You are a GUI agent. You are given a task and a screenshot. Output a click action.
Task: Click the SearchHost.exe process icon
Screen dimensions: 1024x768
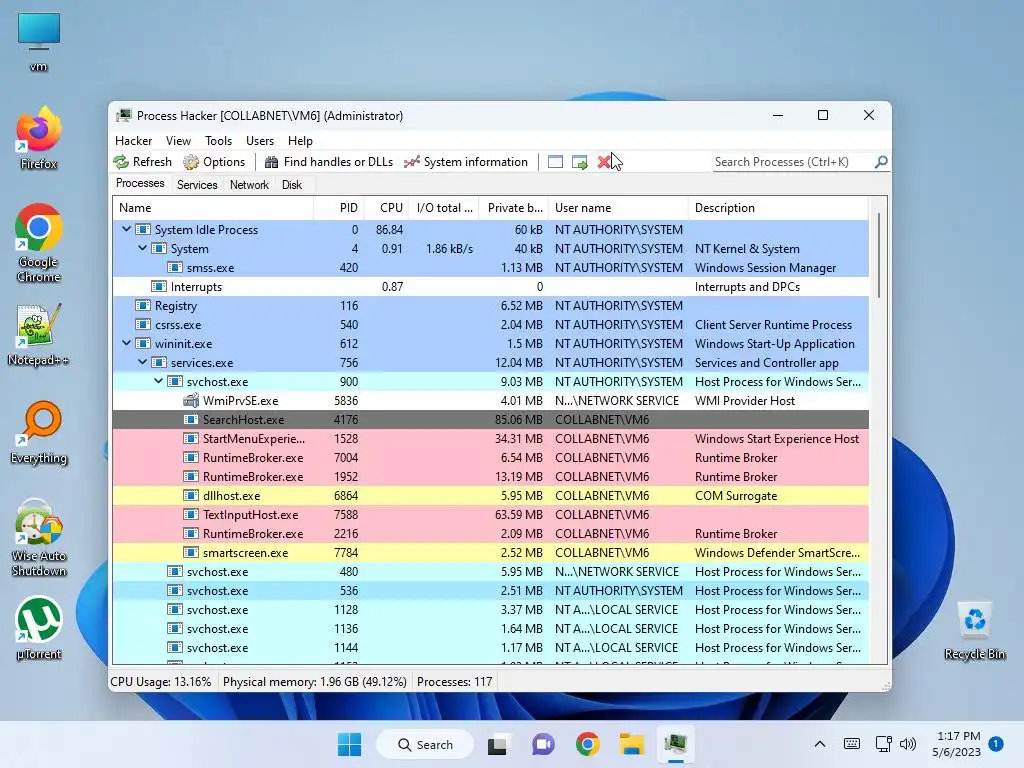coord(191,419)
